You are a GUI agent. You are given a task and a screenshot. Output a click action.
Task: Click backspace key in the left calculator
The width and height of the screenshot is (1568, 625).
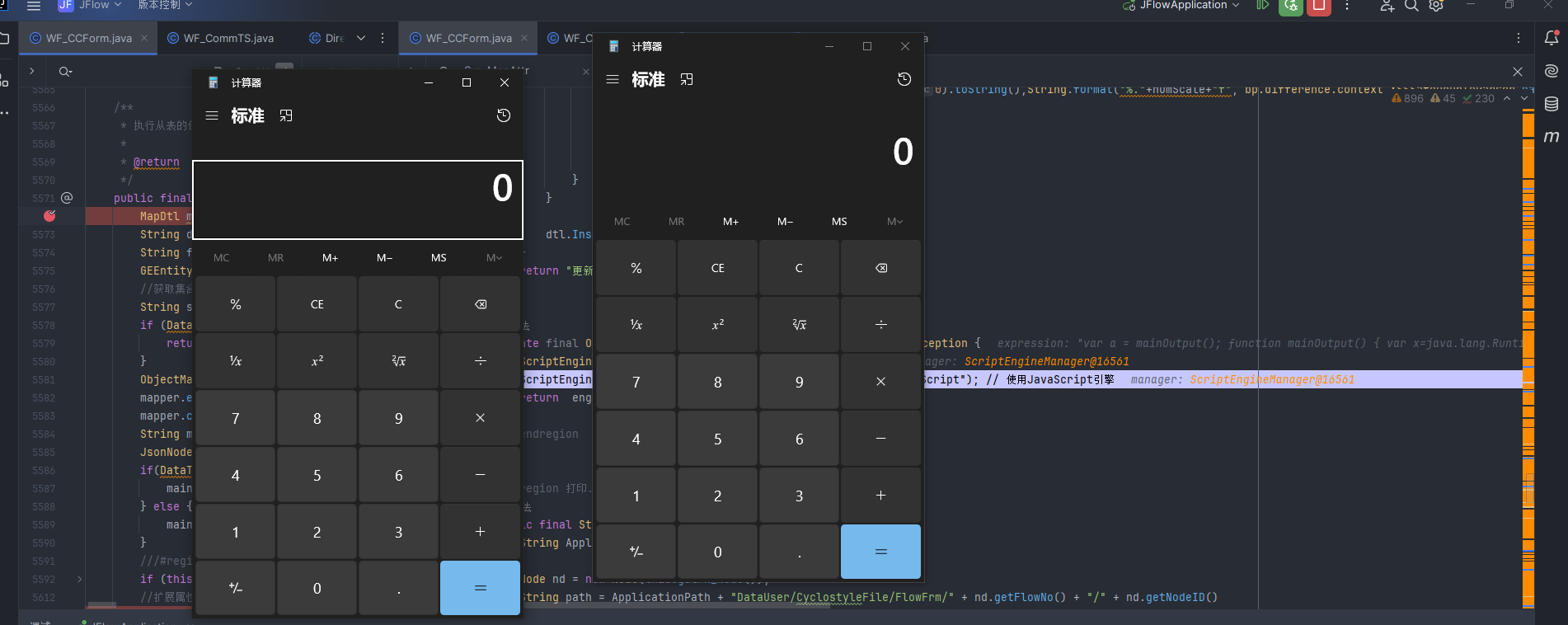click(481, 304)
